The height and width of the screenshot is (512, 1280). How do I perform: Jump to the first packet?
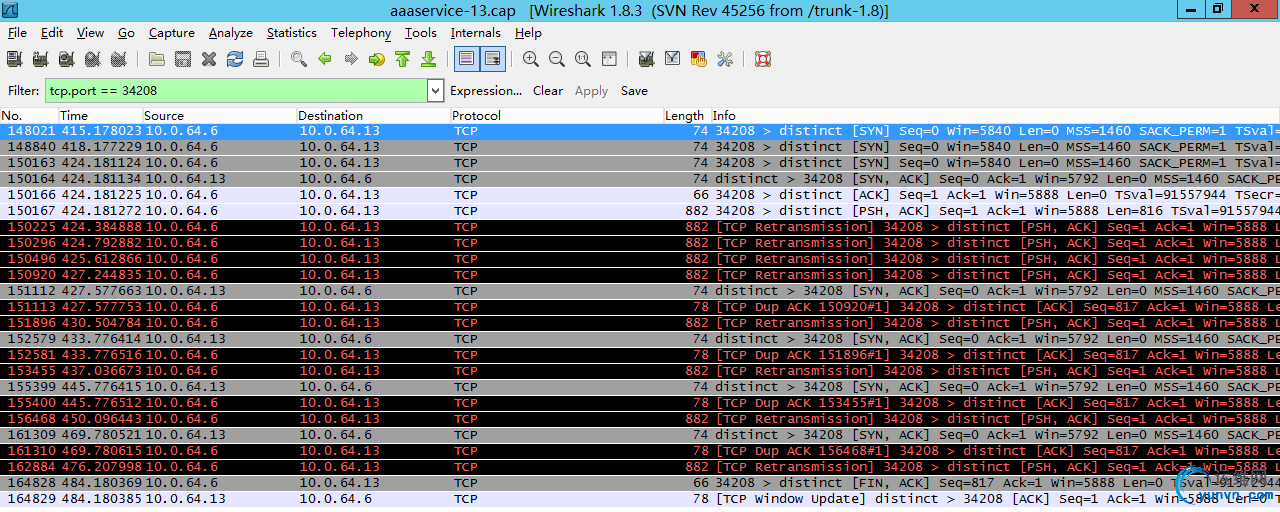[402, 59]
